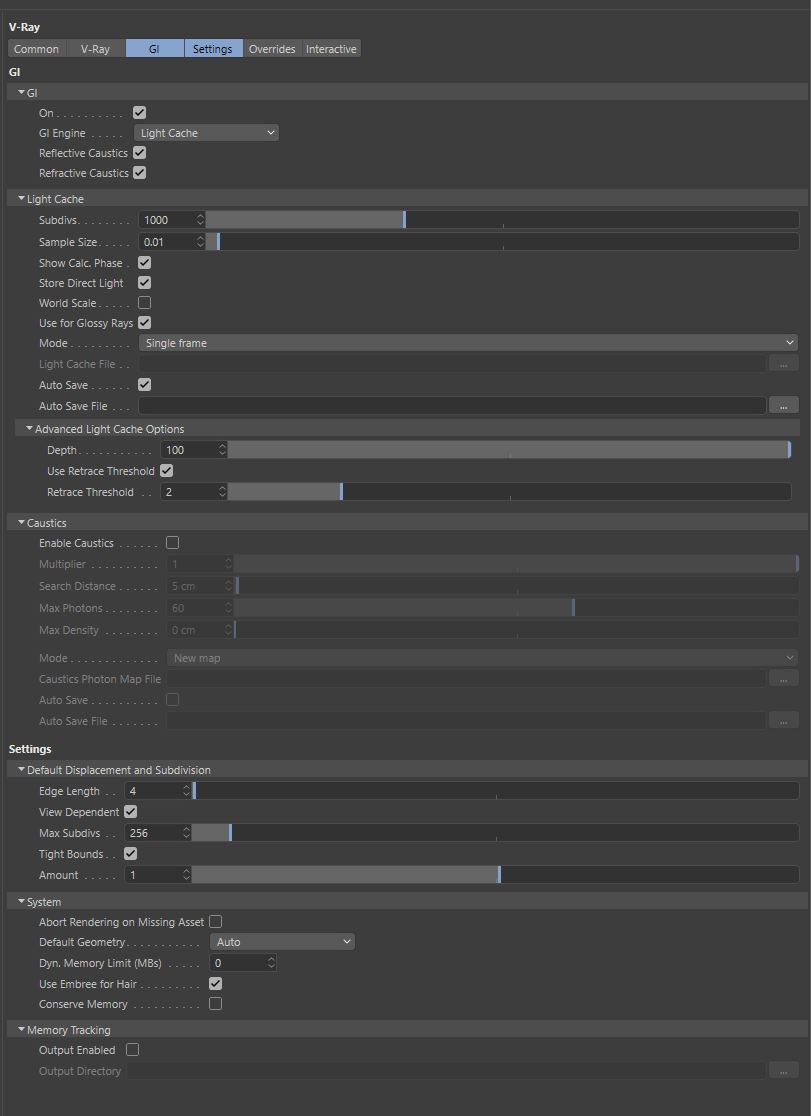811x1116 pixels.
Task: Click the Depth stepper arrows
Action: click(x=222, y=450)
